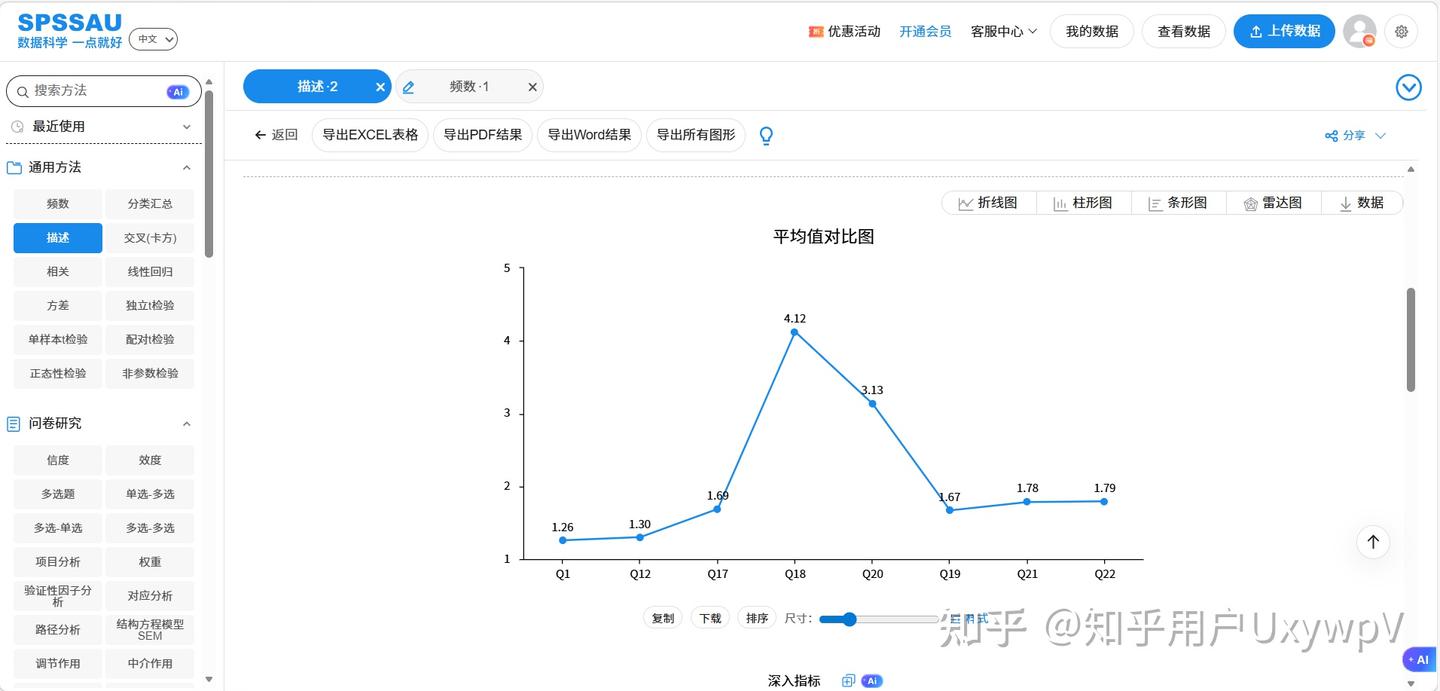This screenshot has height=691, width=1440.
Task: Click the edit pencil on 频数·1 tab
Action: [x=408, y=87]
